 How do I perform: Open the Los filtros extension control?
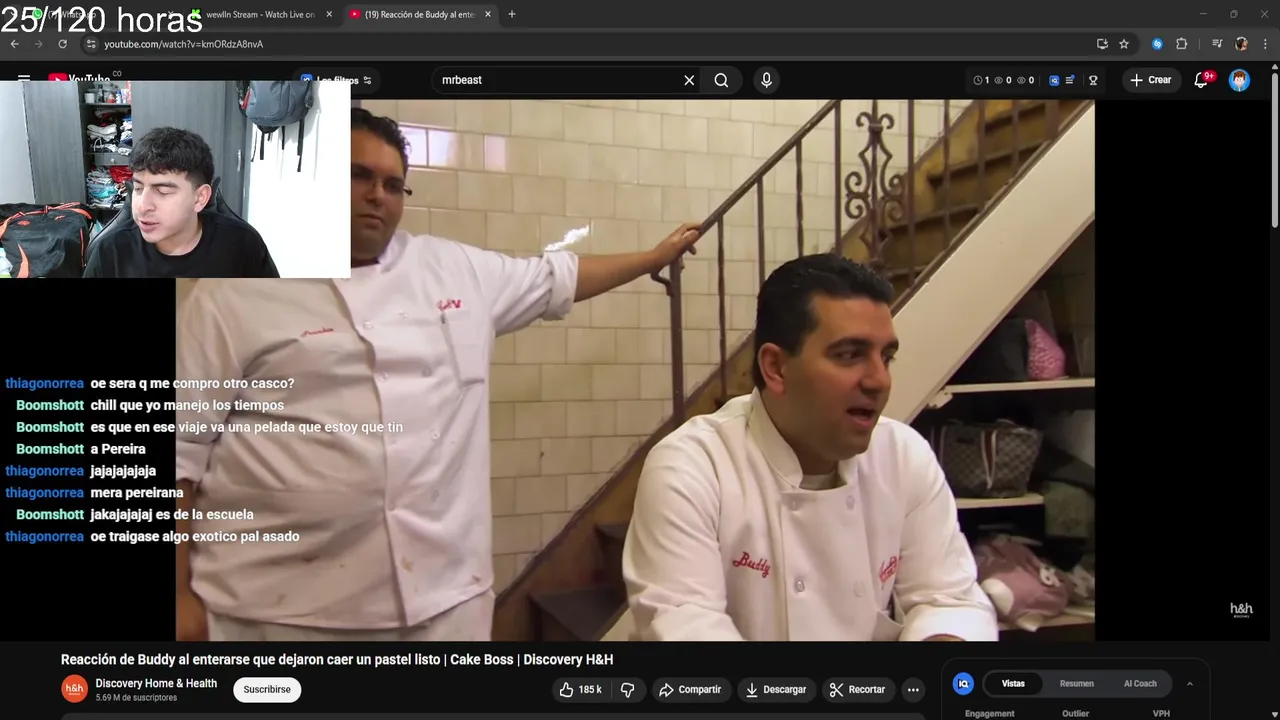337,80
